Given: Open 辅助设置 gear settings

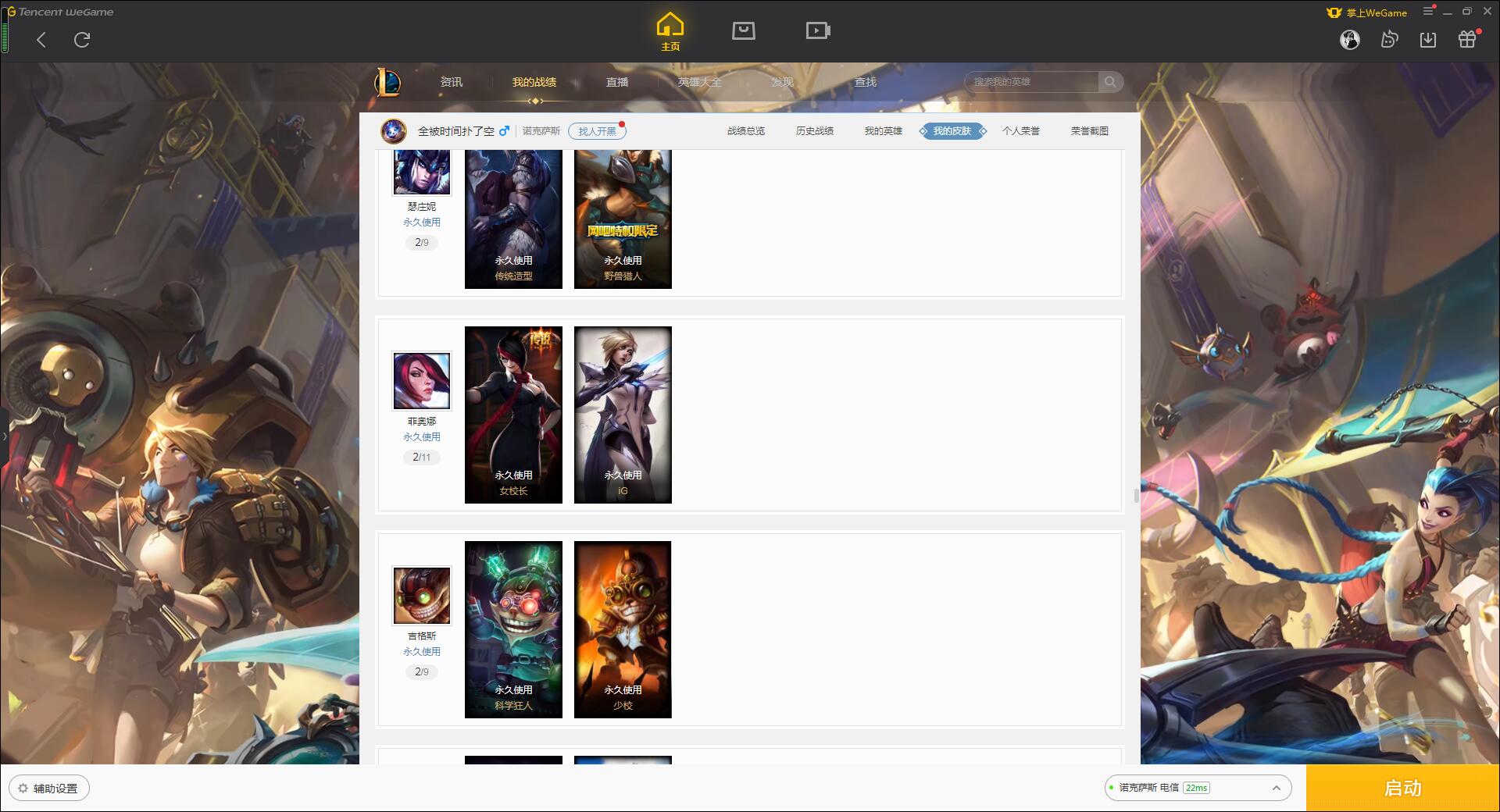Looking at the screenshot, I should click(x=49, y=789).
